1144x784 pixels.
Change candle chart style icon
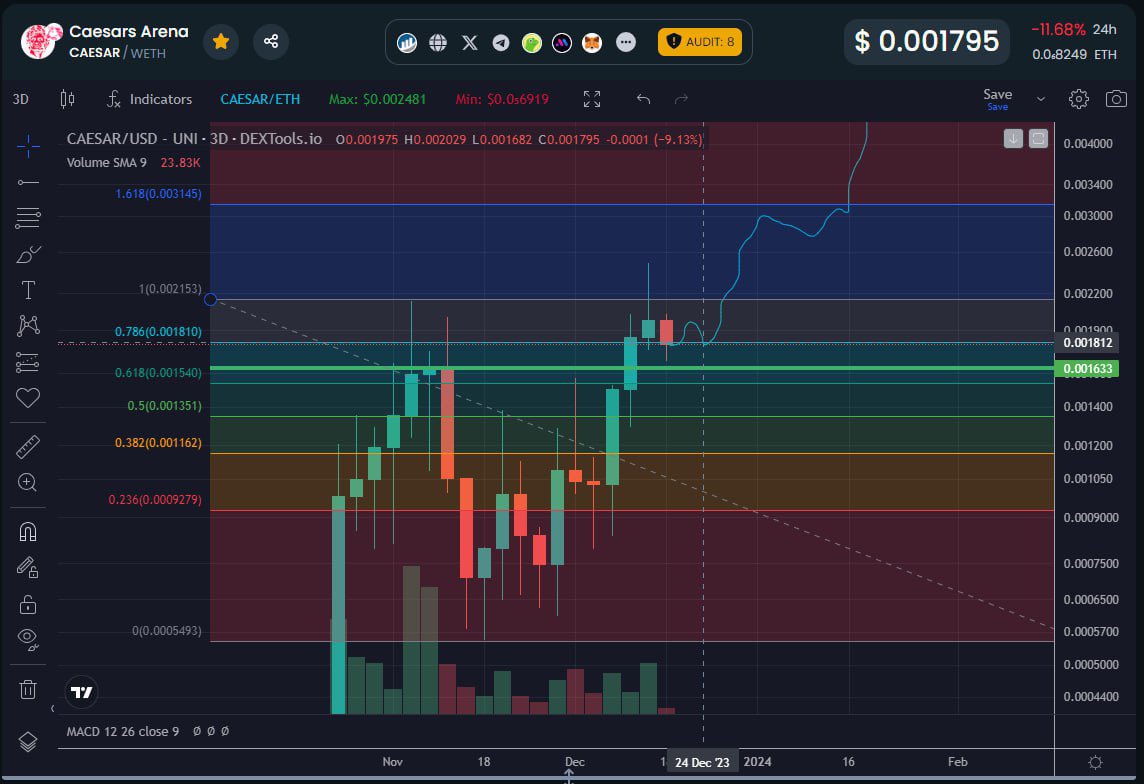coord(67,99)
